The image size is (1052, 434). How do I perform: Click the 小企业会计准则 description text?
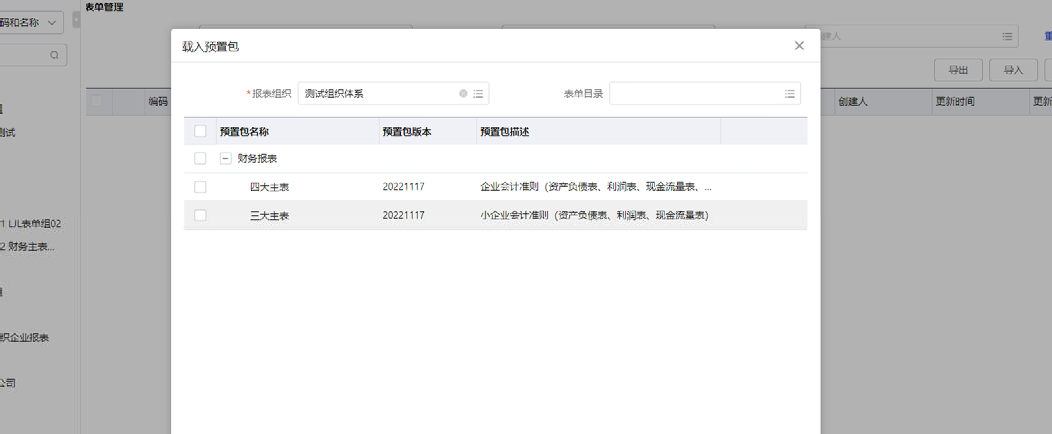594,215
